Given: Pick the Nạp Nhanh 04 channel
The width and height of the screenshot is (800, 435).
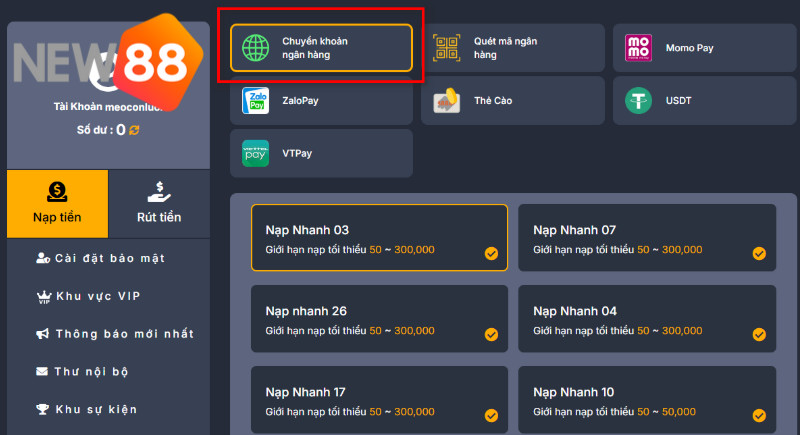Looking at the screenshot, I should pos(646,320).
